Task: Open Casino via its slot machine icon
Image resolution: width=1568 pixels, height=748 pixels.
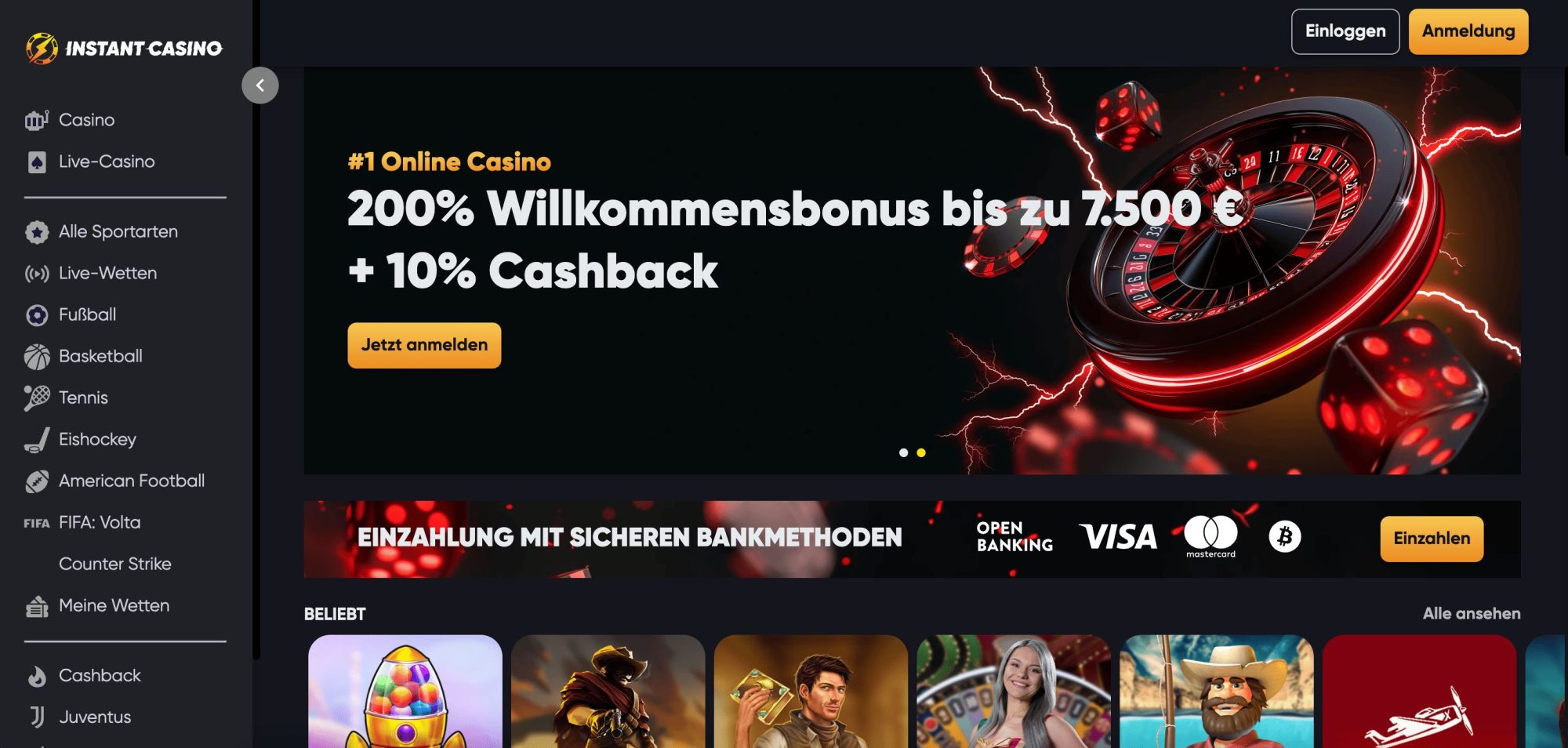Action: [x=37, y=120]
